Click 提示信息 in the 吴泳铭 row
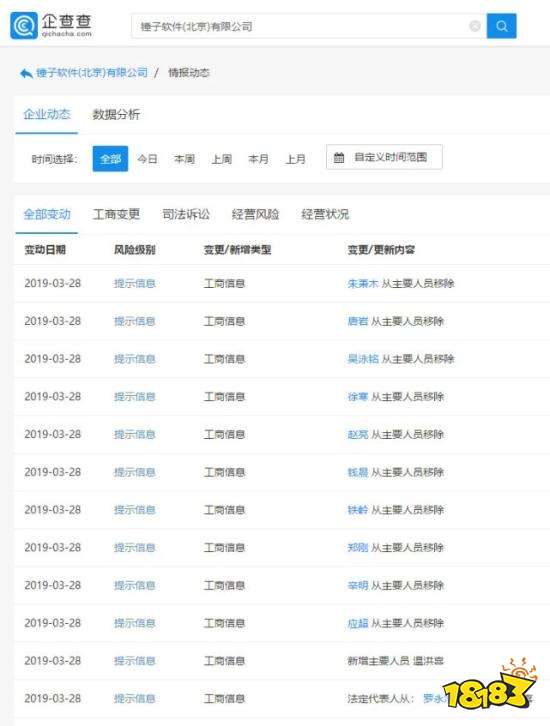Image resolution: width=550 pixels, height=726 pixels. [x=135, y=359]
